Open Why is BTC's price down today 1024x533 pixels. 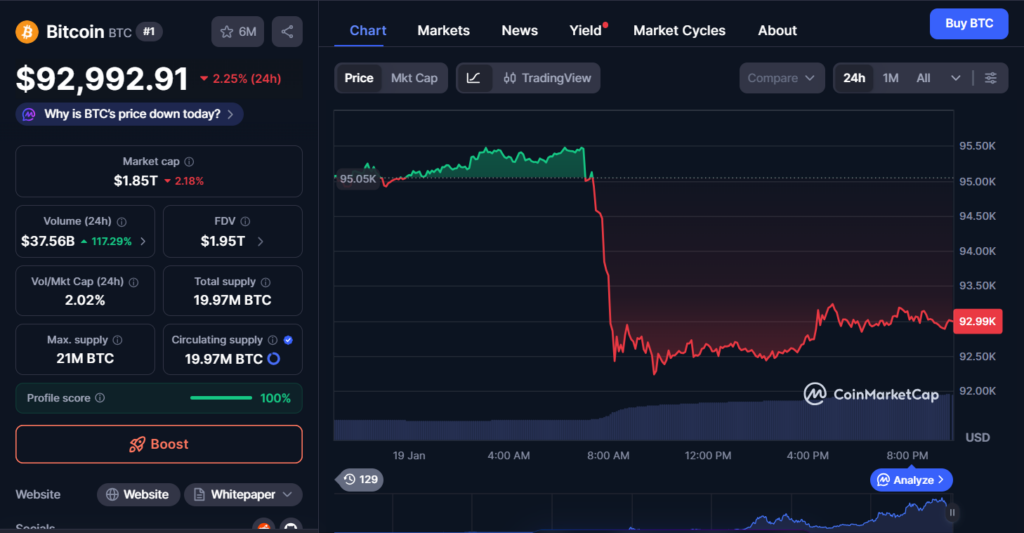coord(129,114)
